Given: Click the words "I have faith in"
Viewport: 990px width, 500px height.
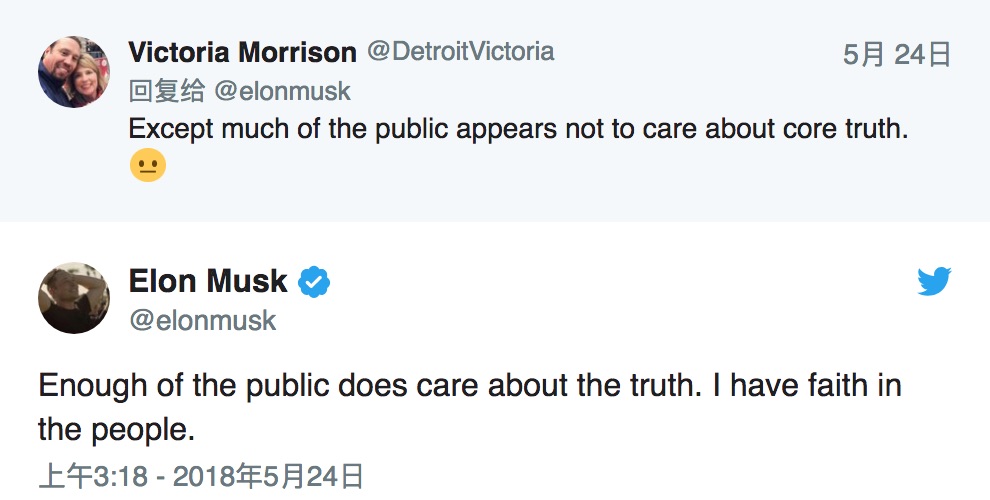Looking at the screenshot, I should click(x=806, y=385).
